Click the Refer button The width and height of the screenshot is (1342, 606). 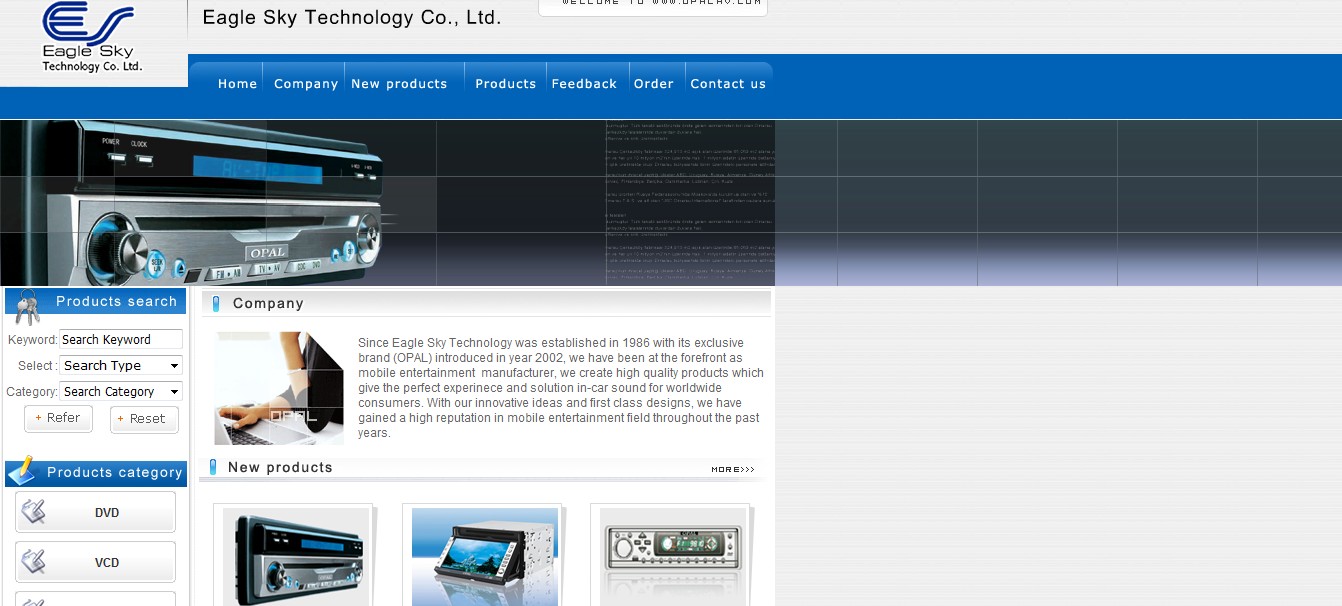pyautogui.click(x=58, y=418)
